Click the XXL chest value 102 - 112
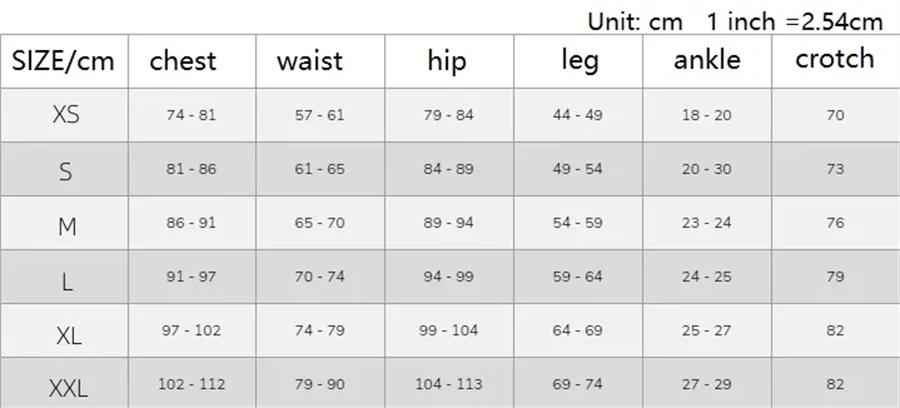Screen dimensions: 900x408 (191, 384)
